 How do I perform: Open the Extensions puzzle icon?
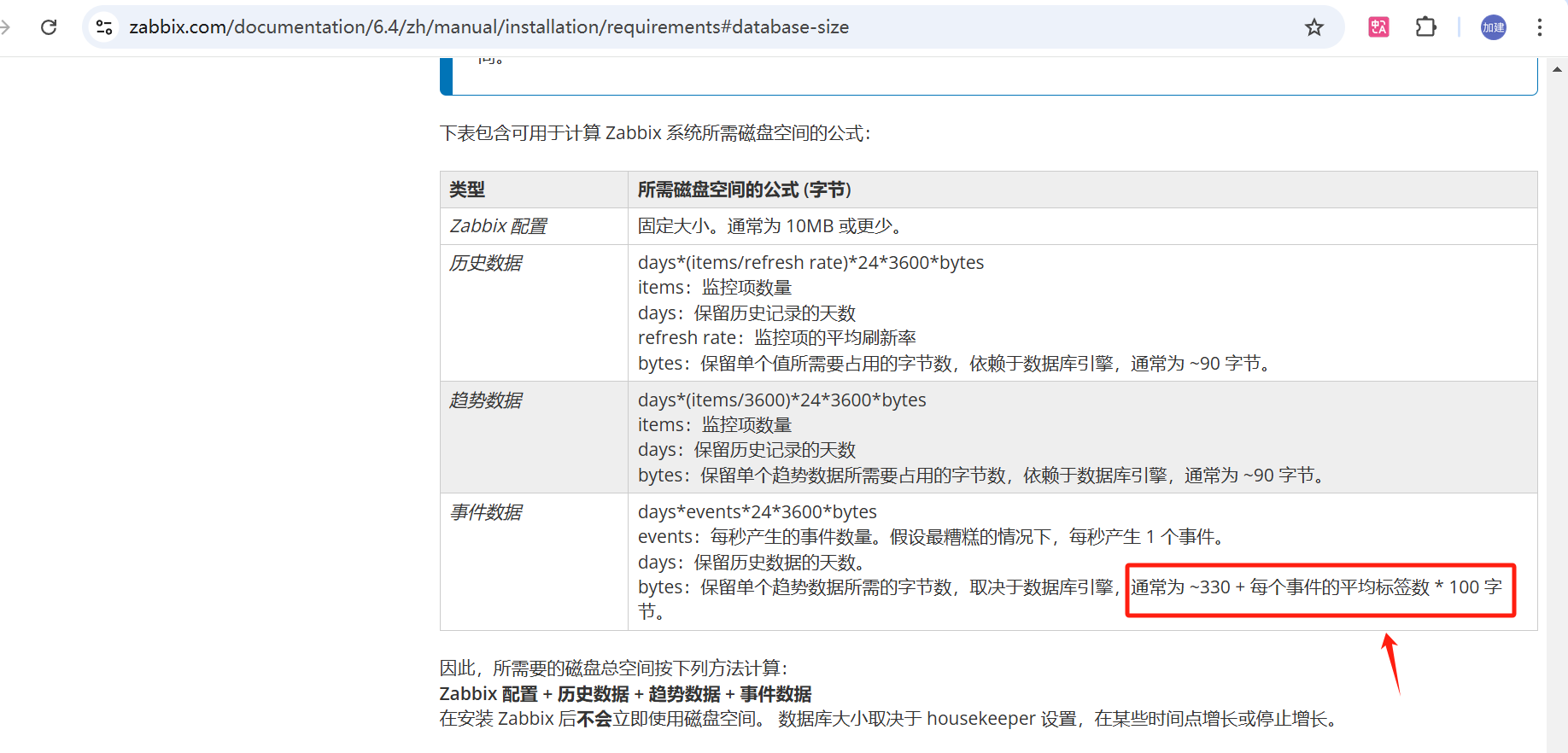1425,27
